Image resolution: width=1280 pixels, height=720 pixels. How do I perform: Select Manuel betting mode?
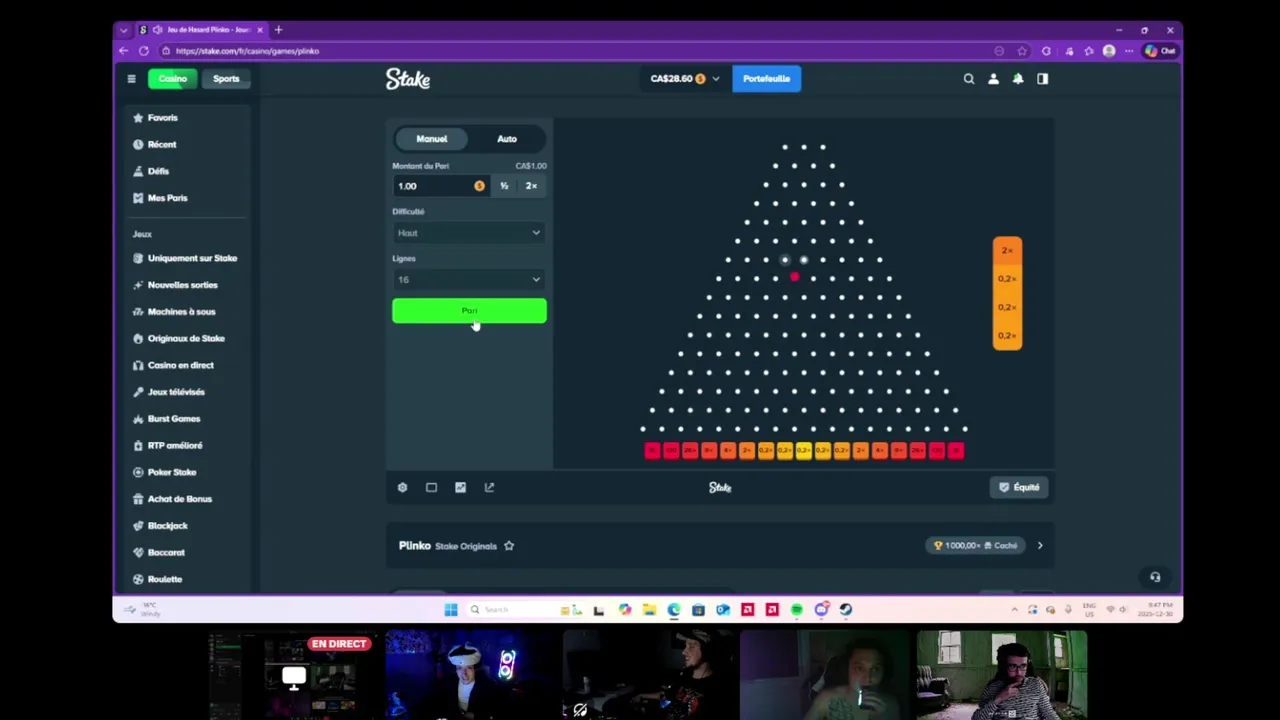click(432, 139)
